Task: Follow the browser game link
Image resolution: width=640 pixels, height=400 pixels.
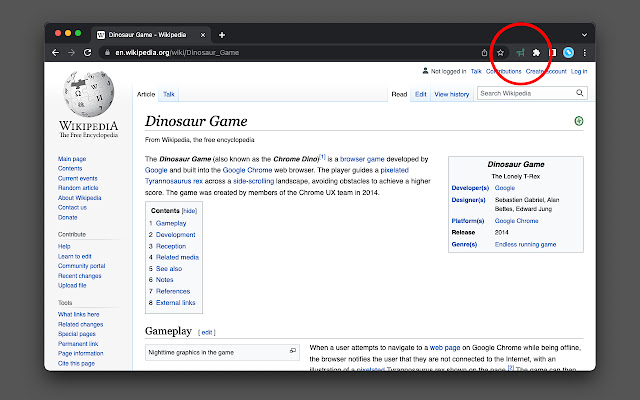Action: 362,159
